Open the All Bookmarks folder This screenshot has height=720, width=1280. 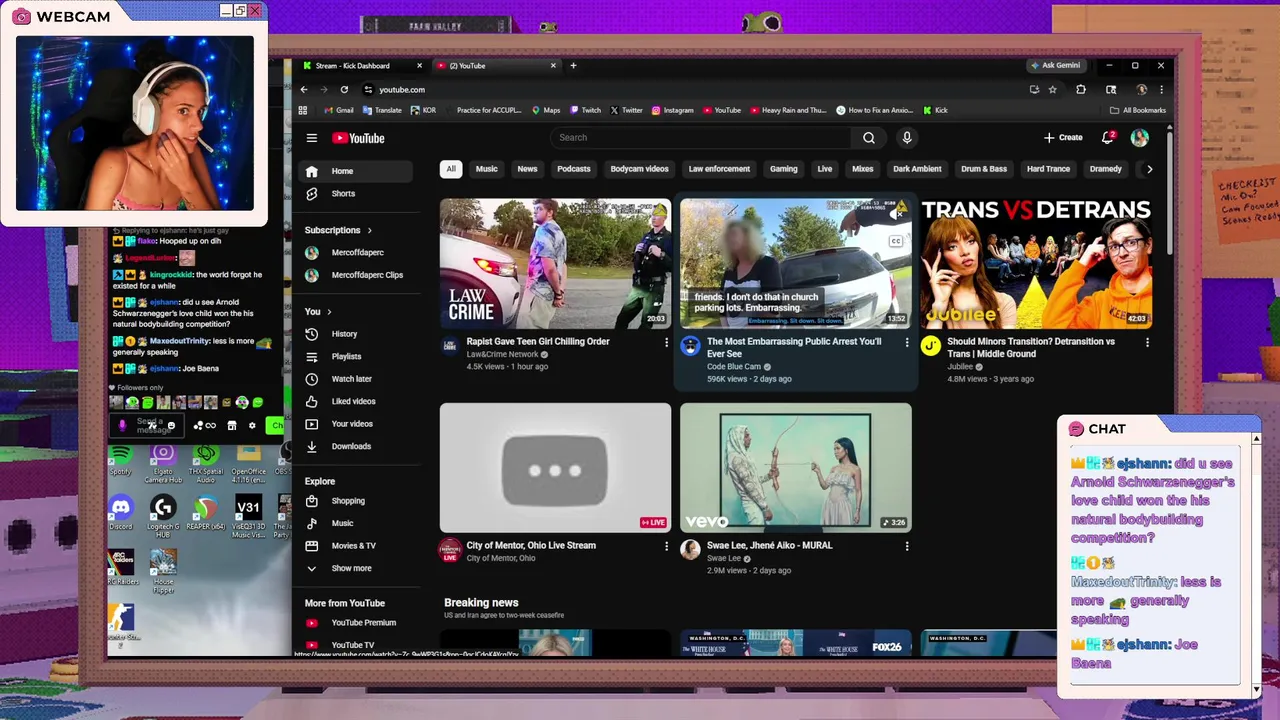pyautogui.click(x=1138, y=110)
